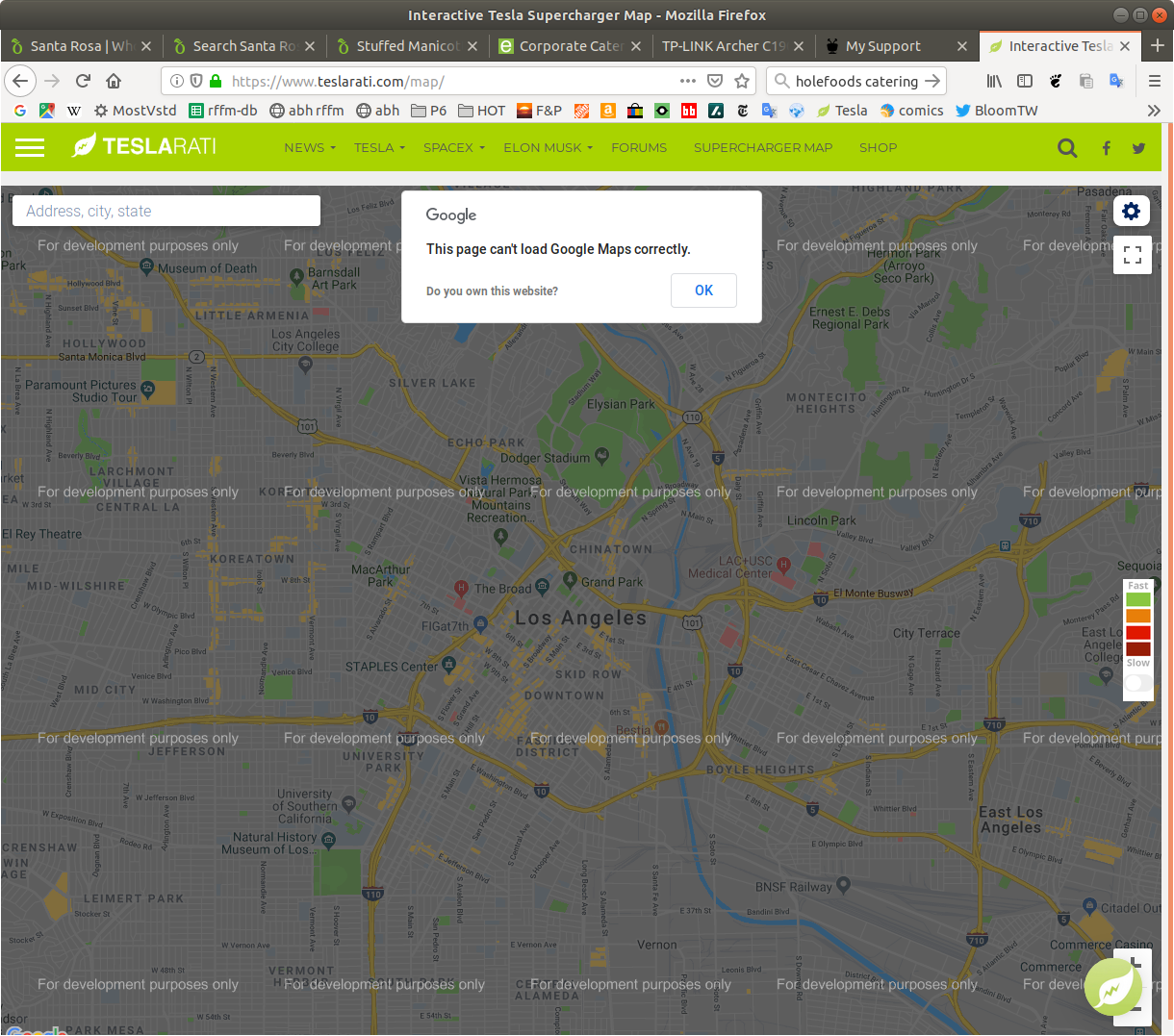Open the SUPERCHARGER MAP link
This screenshot has width=1174, height=1036.
pyautogui.click(x=763, y=147)
